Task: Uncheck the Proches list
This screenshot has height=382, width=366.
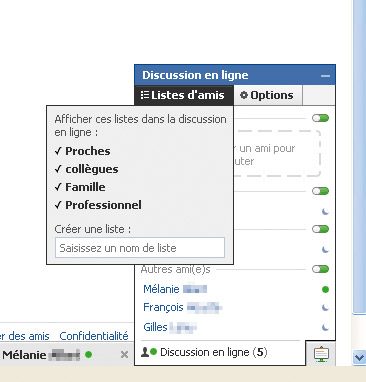Action: click(83, 151)
